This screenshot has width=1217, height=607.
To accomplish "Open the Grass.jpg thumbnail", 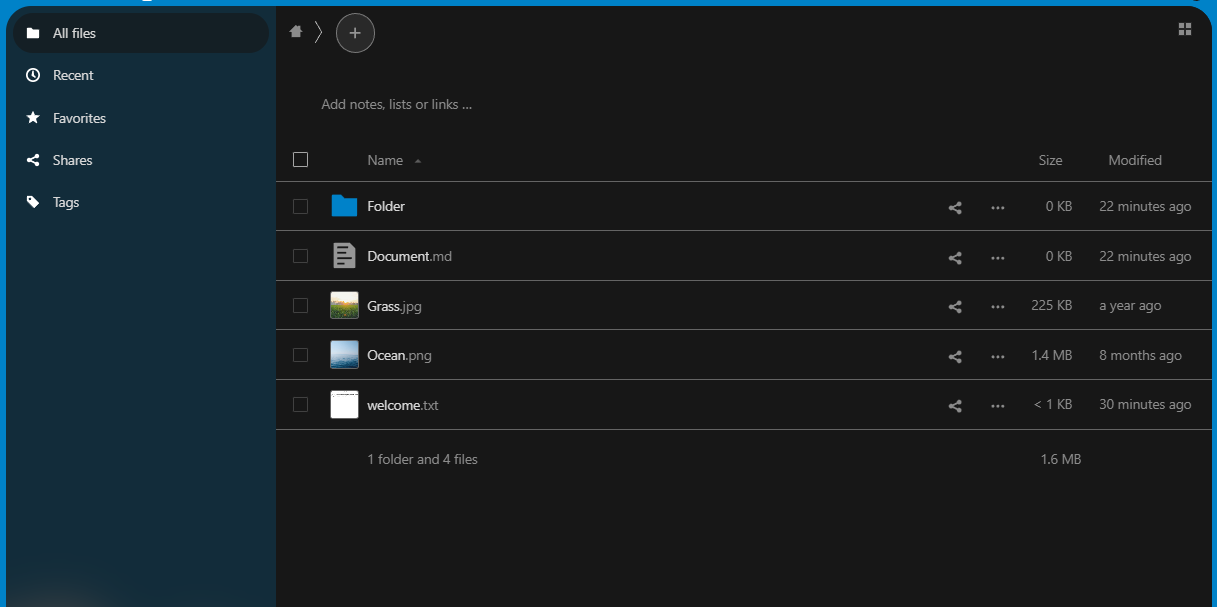I will click(344, 305).
